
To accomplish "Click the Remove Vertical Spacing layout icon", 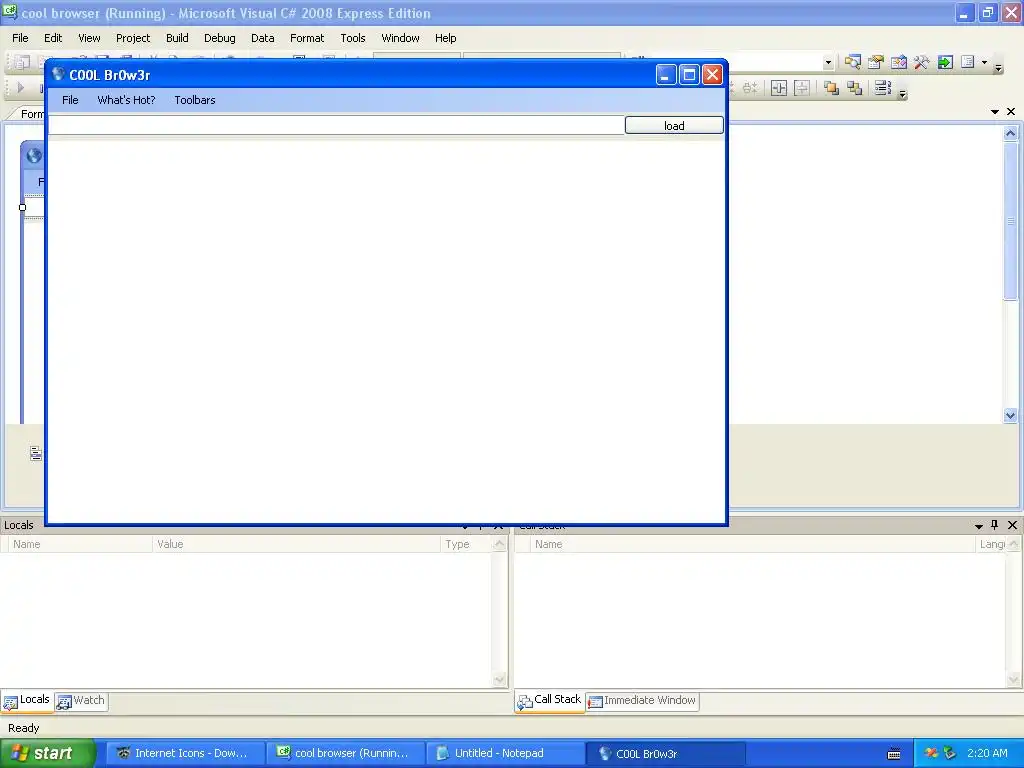I will pyautogui.click(x=750, y=88).
